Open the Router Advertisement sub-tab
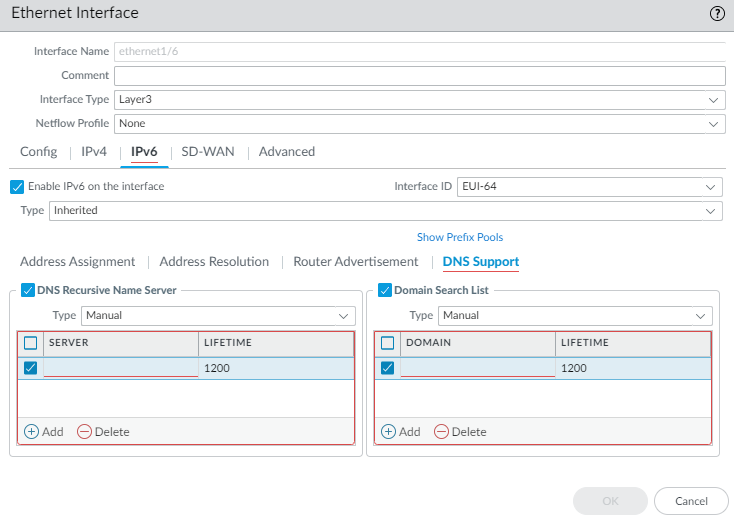The width and height of the screenshot is (734, 526). [x=355, y=262]
